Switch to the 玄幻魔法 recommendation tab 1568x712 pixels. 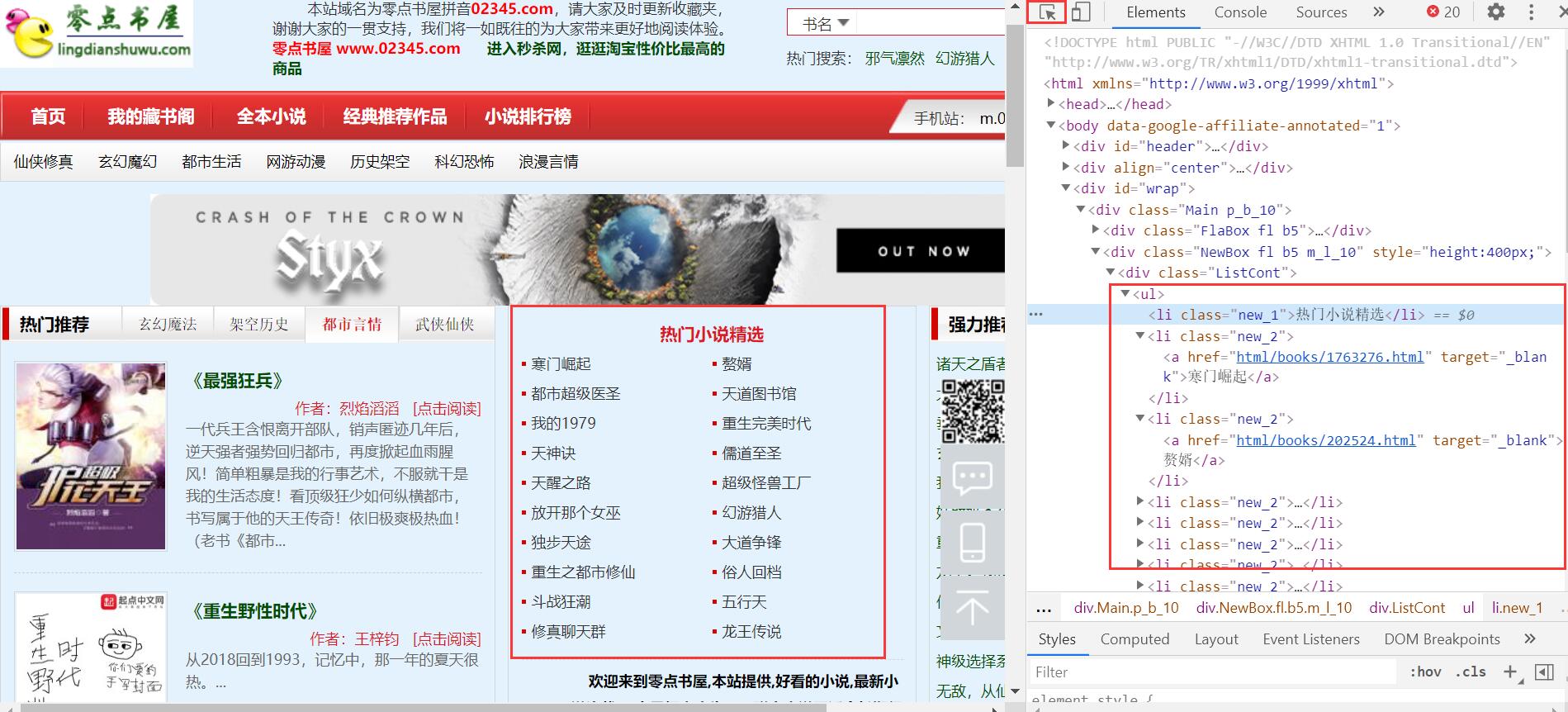[168, 324]
